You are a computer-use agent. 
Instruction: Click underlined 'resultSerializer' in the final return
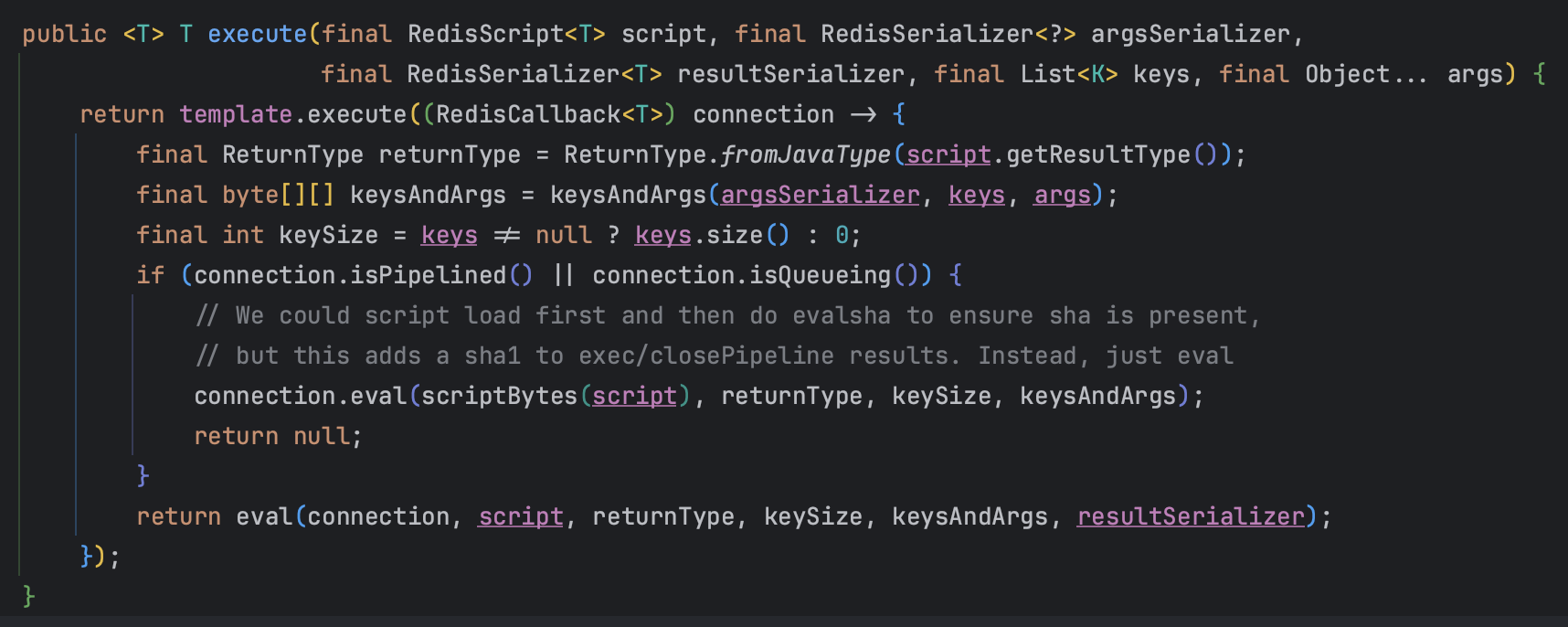[1191, 516]
